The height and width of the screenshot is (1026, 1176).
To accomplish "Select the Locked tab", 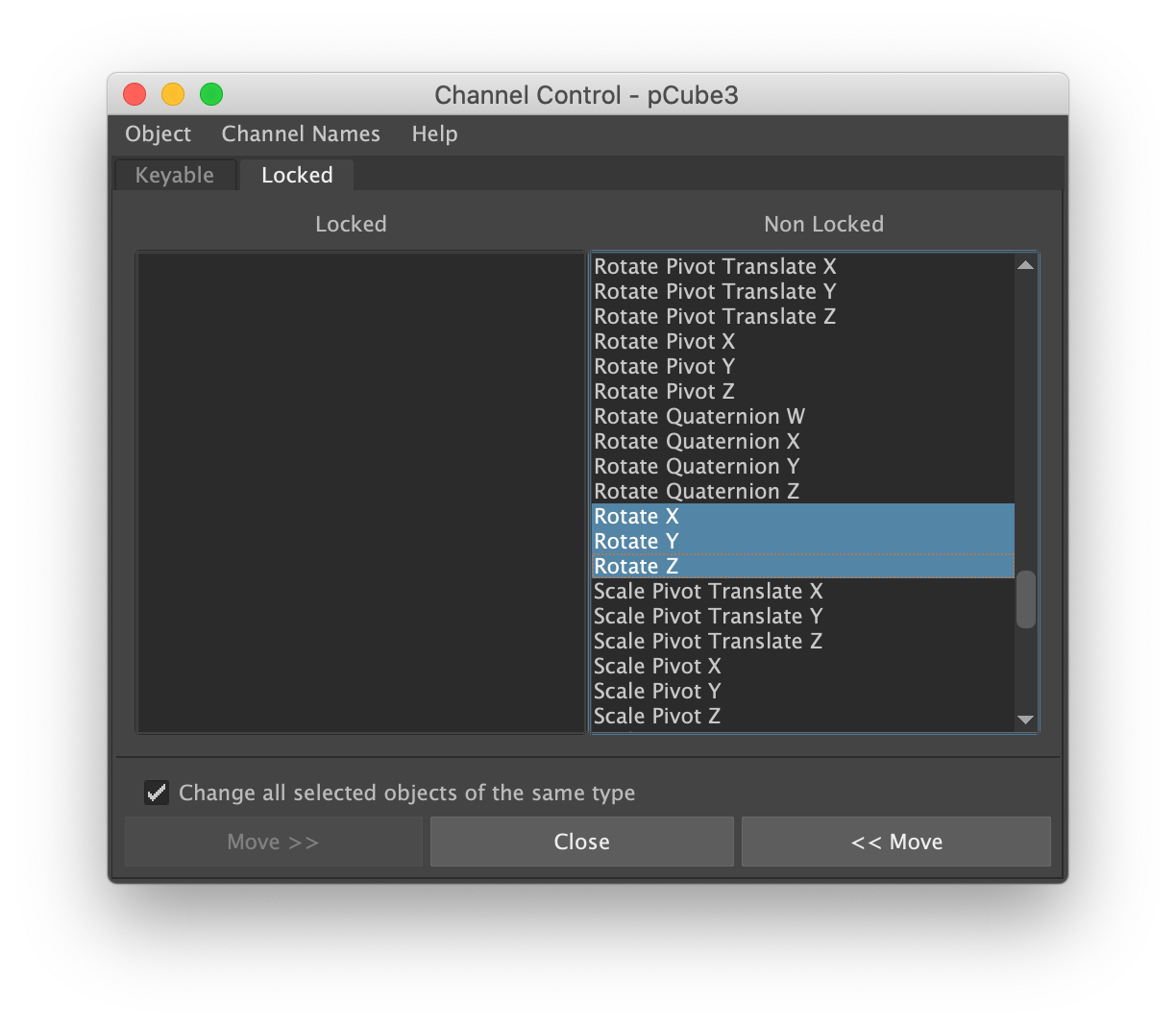I will 297,176.
